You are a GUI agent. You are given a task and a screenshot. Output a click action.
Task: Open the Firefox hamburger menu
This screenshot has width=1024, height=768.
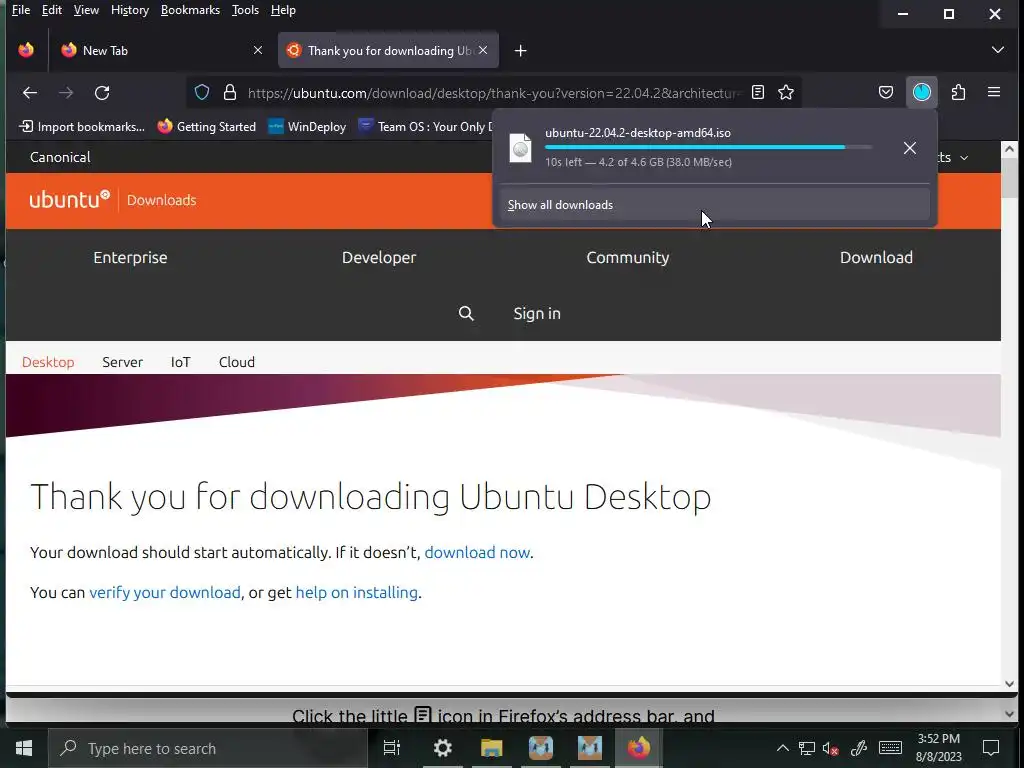click(994, 93)
